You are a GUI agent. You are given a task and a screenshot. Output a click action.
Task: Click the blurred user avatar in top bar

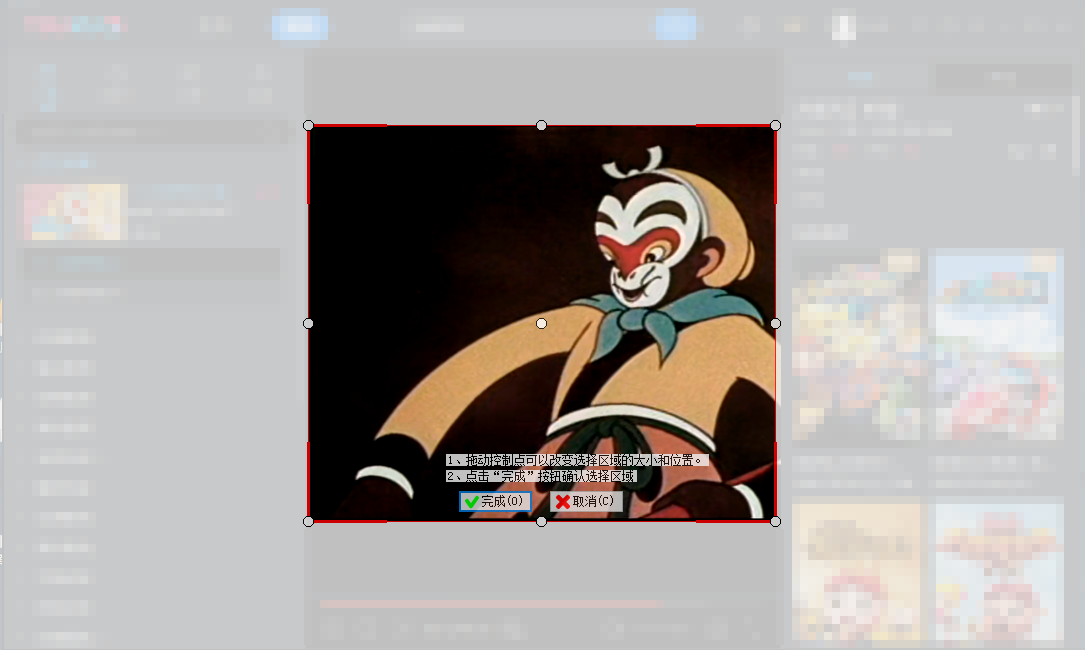coord(843,26)
